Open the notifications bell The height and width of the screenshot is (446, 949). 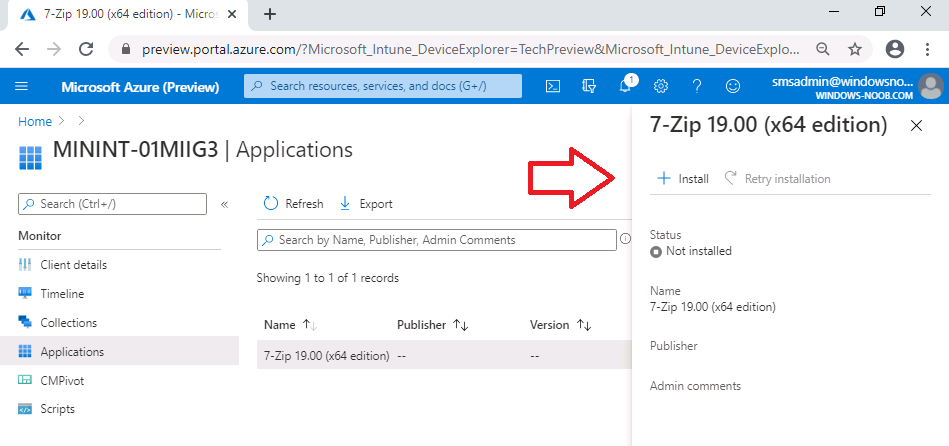[625, 87]
